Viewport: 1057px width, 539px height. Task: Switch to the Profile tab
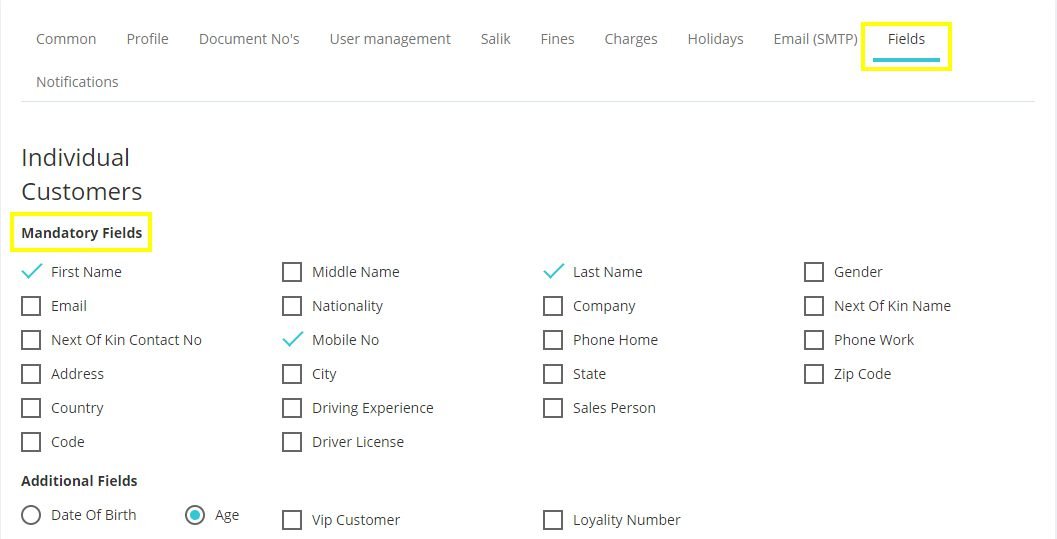[148, 39]
